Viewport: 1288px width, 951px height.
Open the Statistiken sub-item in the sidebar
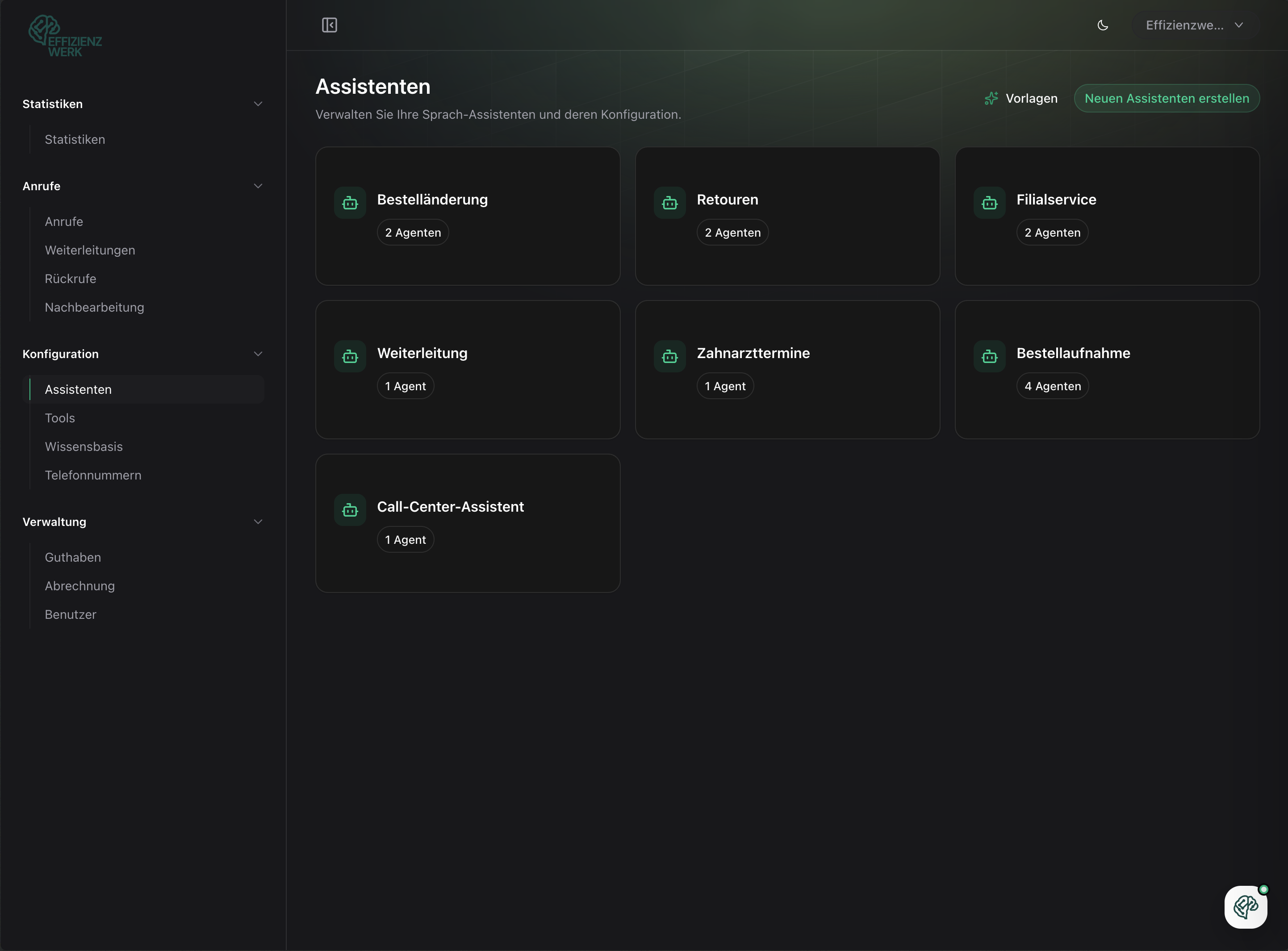point(75,139)
